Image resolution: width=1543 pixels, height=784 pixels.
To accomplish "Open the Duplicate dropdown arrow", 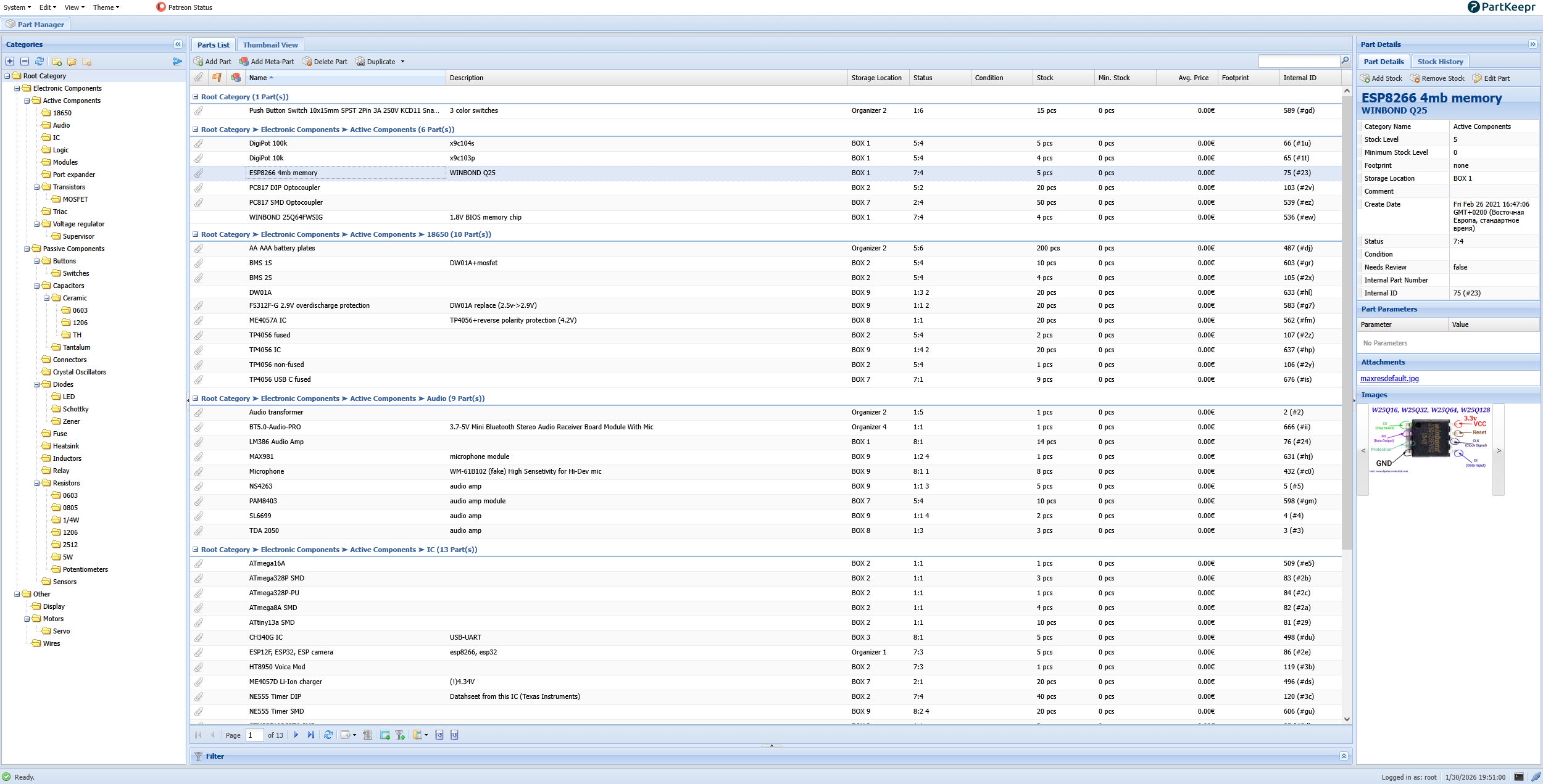I will pyautogui.click(x=402, y=62).
